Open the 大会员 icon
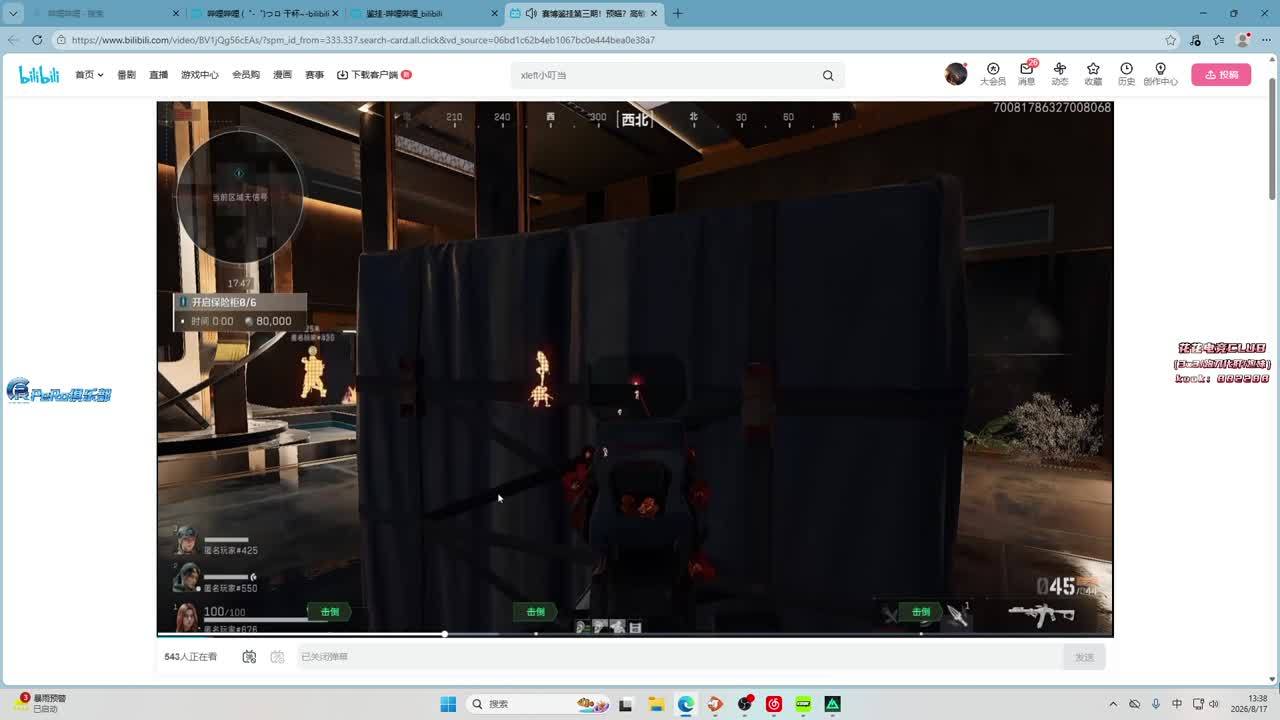The image size is (1280, 720). point(993,74)
